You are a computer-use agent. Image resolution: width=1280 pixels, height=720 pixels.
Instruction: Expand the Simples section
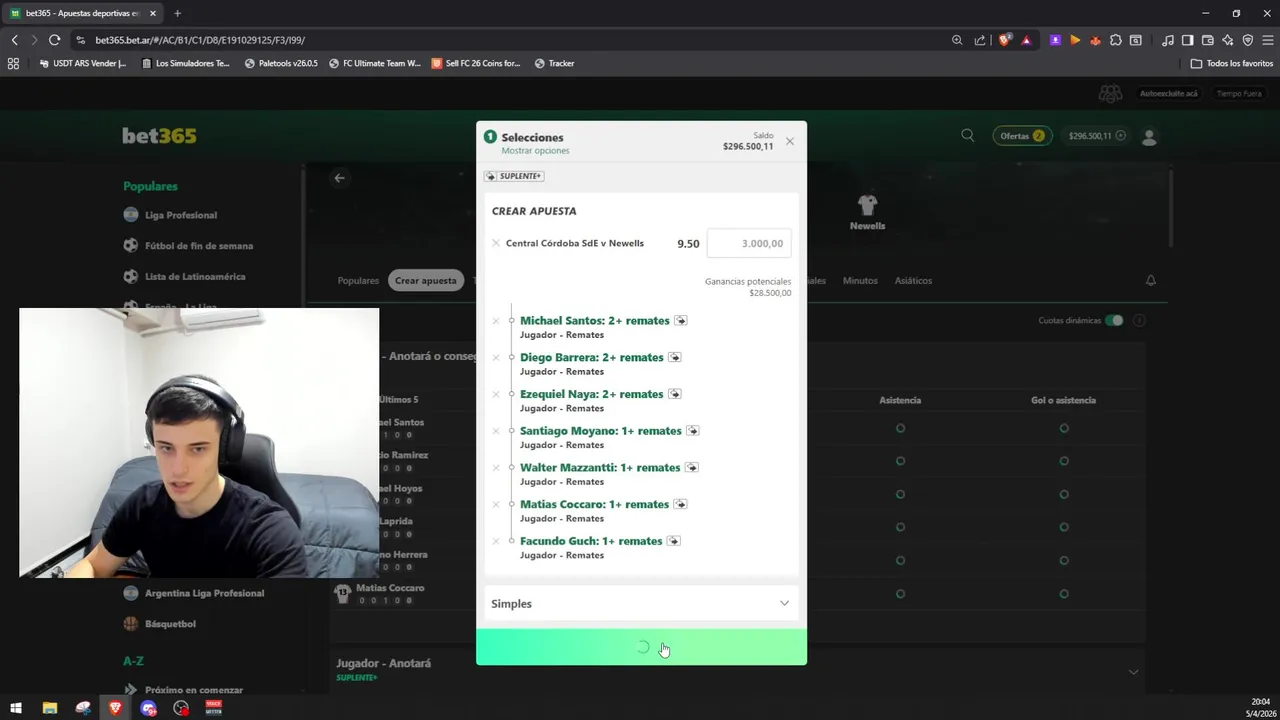(641, 603)
